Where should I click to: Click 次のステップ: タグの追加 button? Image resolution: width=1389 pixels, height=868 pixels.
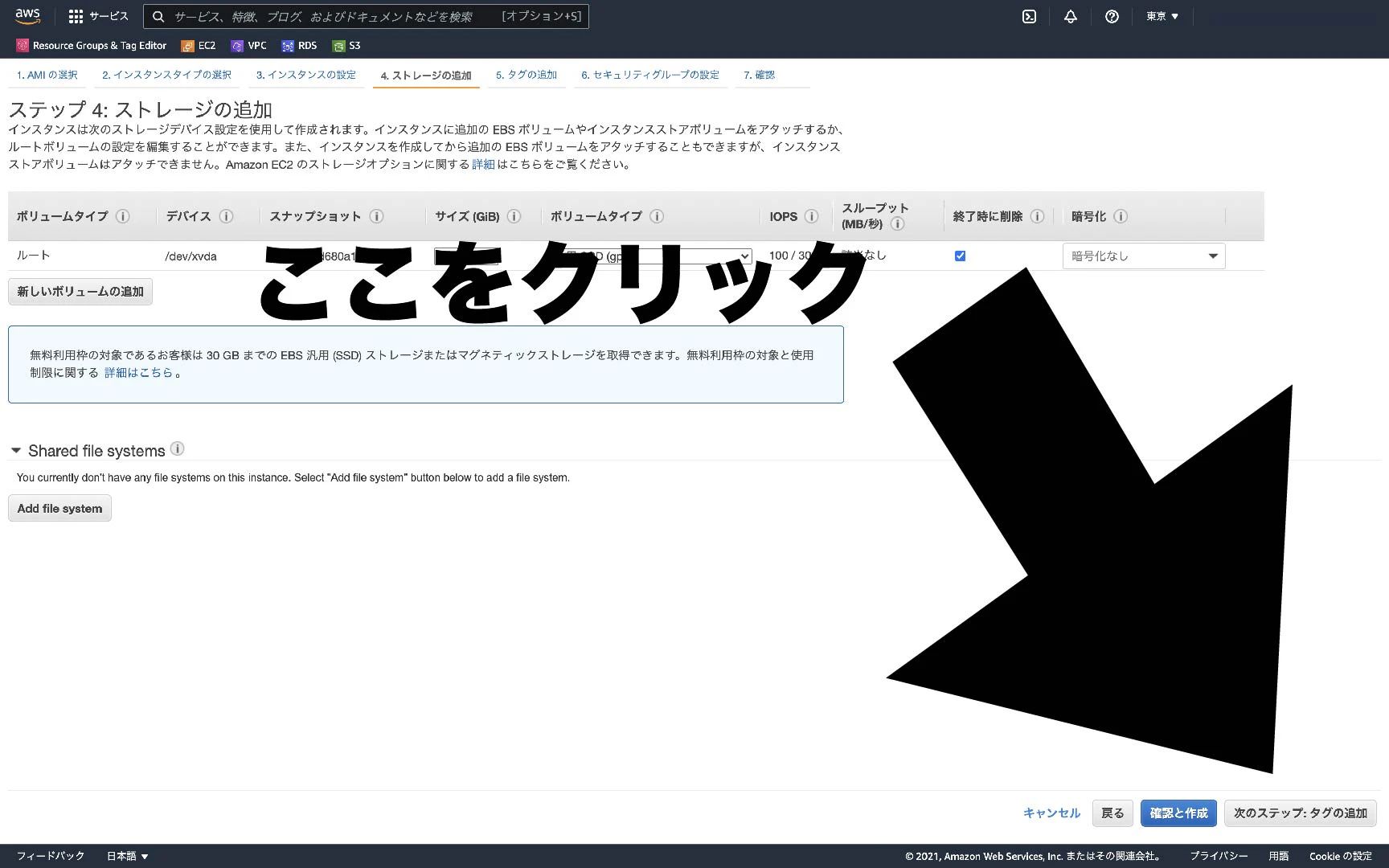[x=1301, y=813]
